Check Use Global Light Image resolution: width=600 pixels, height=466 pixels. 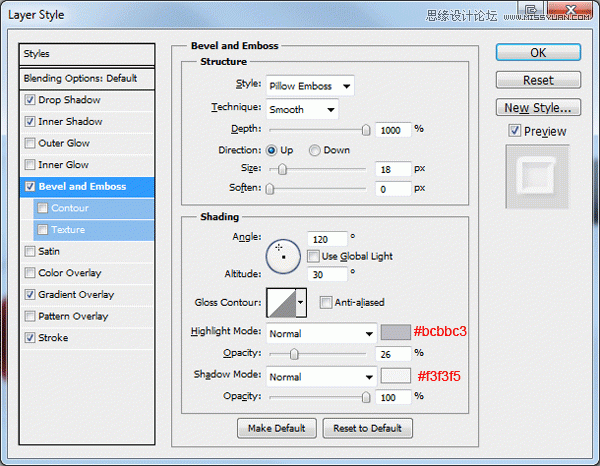(x=313, y=256)
